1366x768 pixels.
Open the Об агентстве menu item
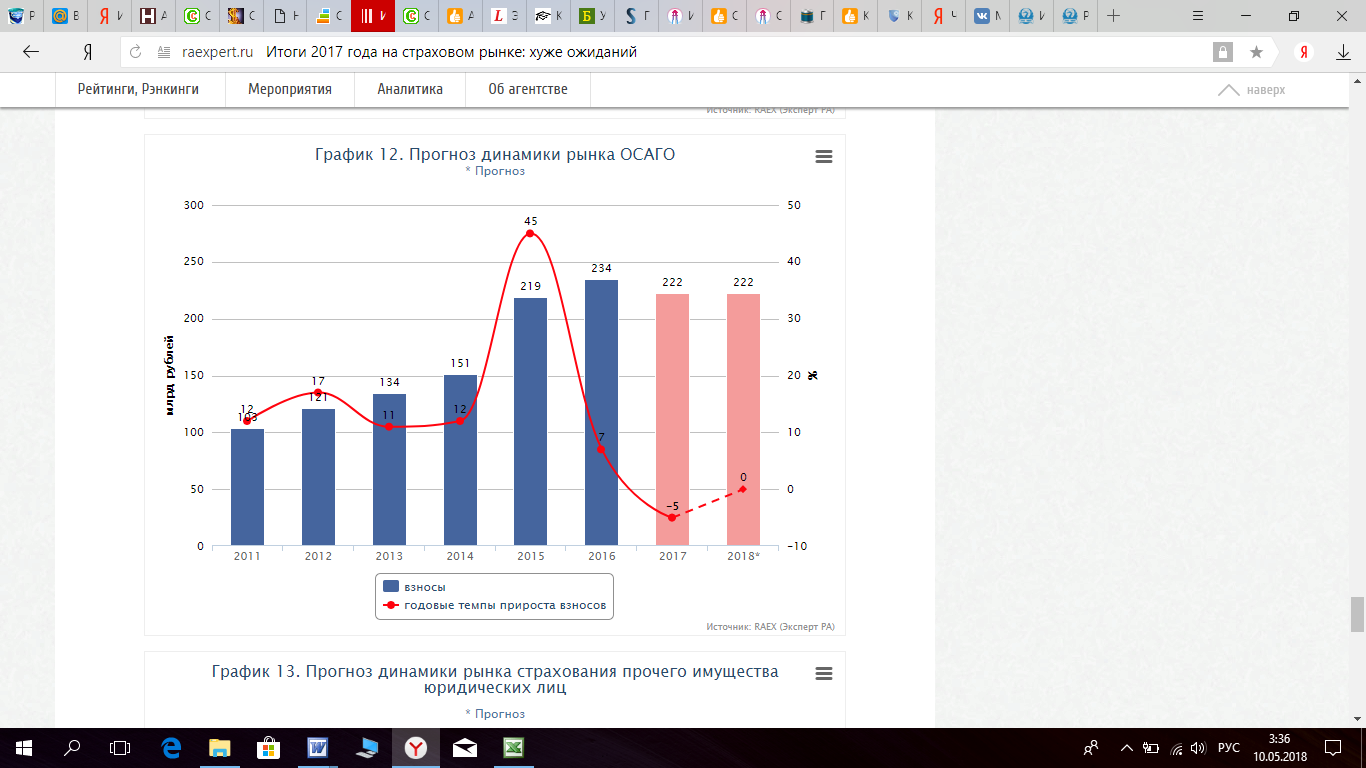click(x=528, y=89)
